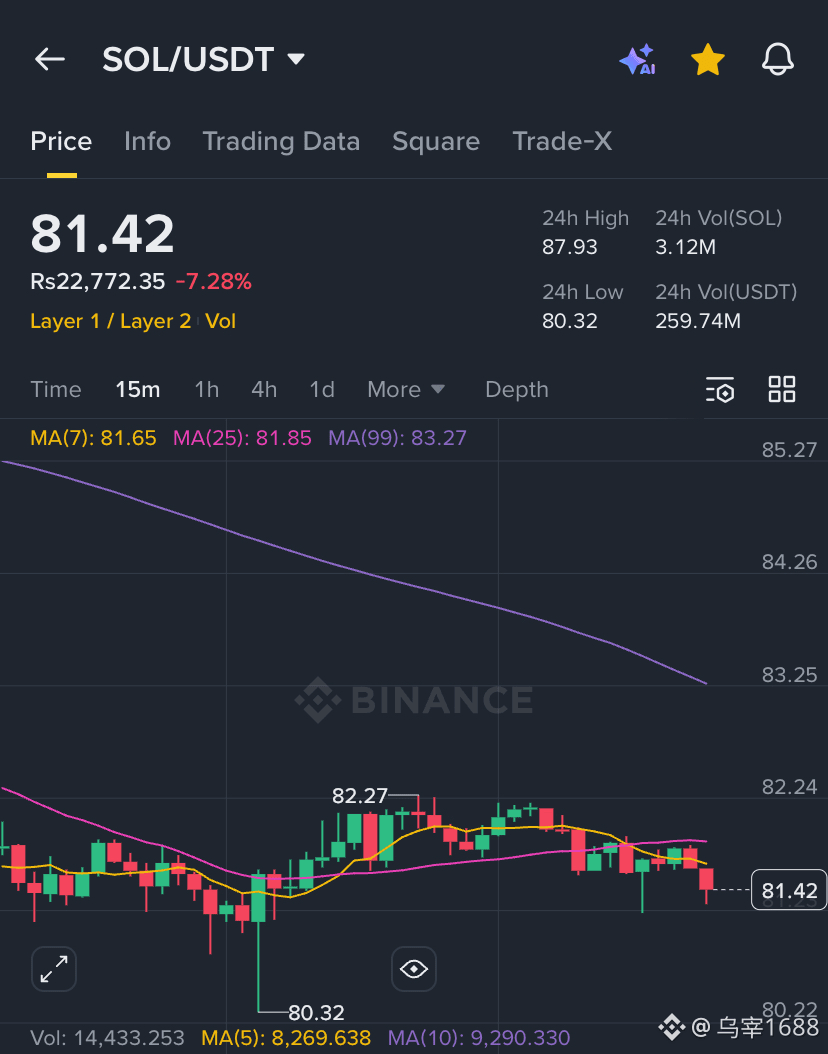Switch to the Price tab
Viewport: 828px width, 1054px height.
pos(61,141)
